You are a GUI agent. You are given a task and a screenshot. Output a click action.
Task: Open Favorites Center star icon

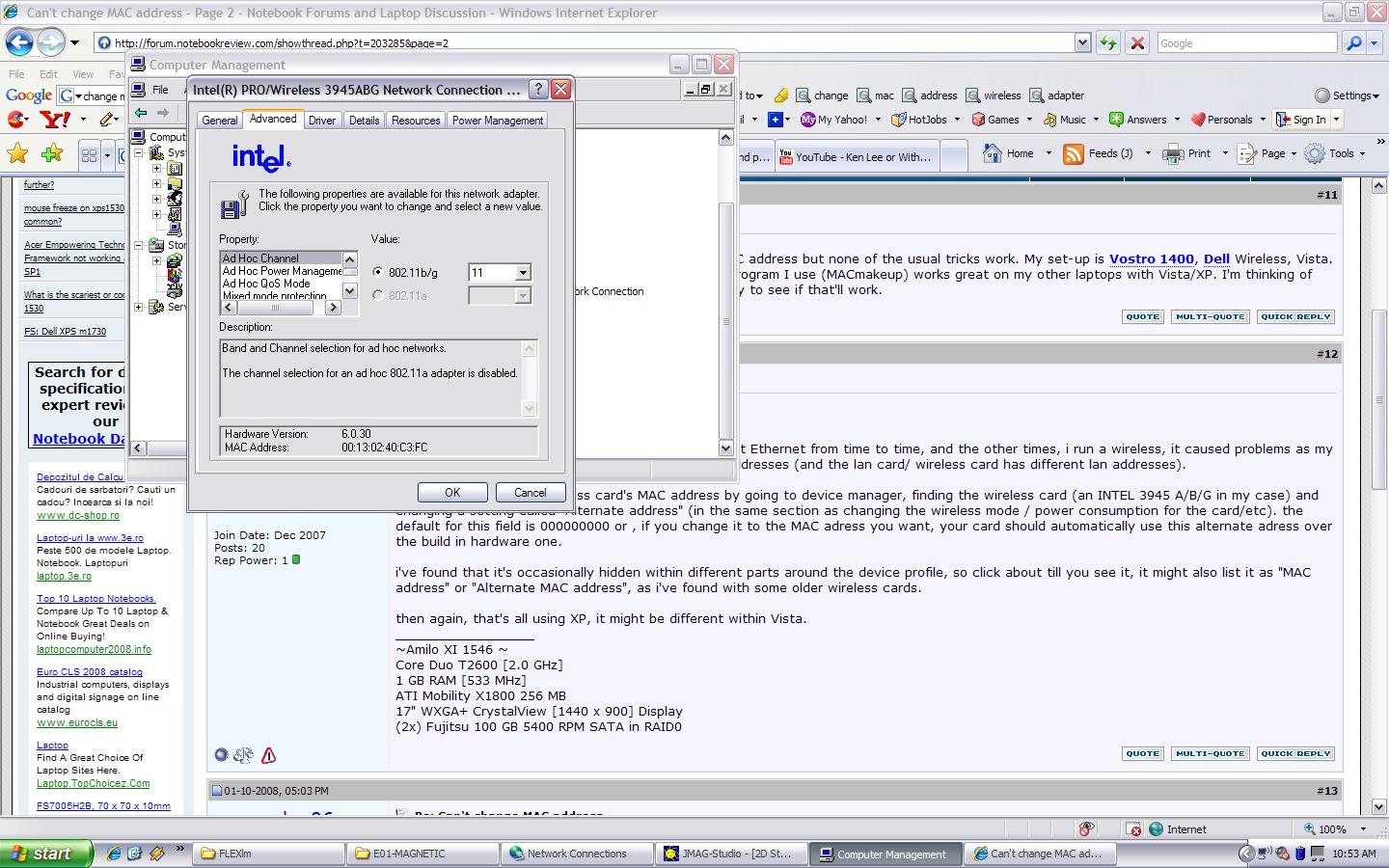(17, 153)
